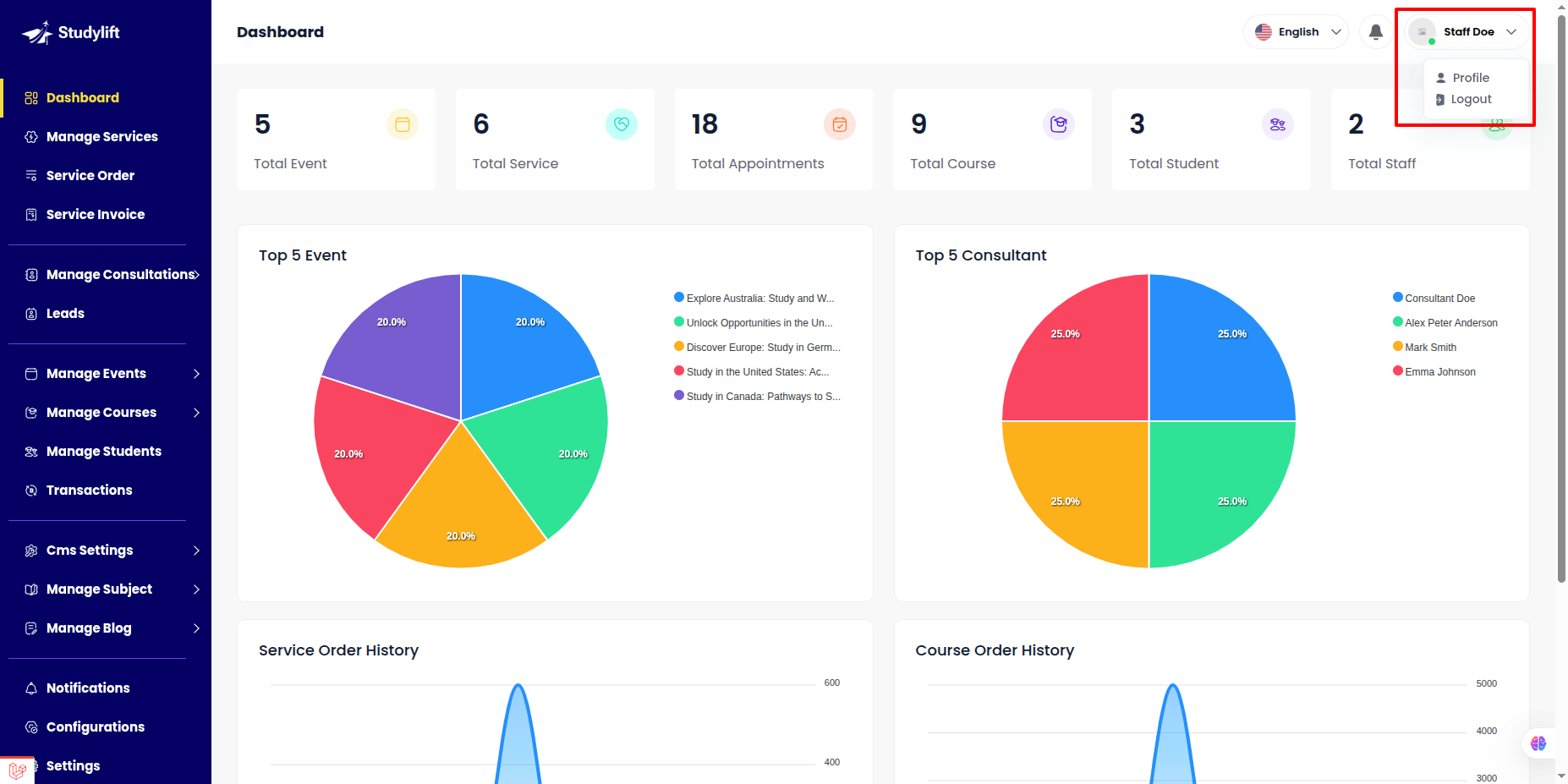Open Configurations link in sidebar

[95, 727]
